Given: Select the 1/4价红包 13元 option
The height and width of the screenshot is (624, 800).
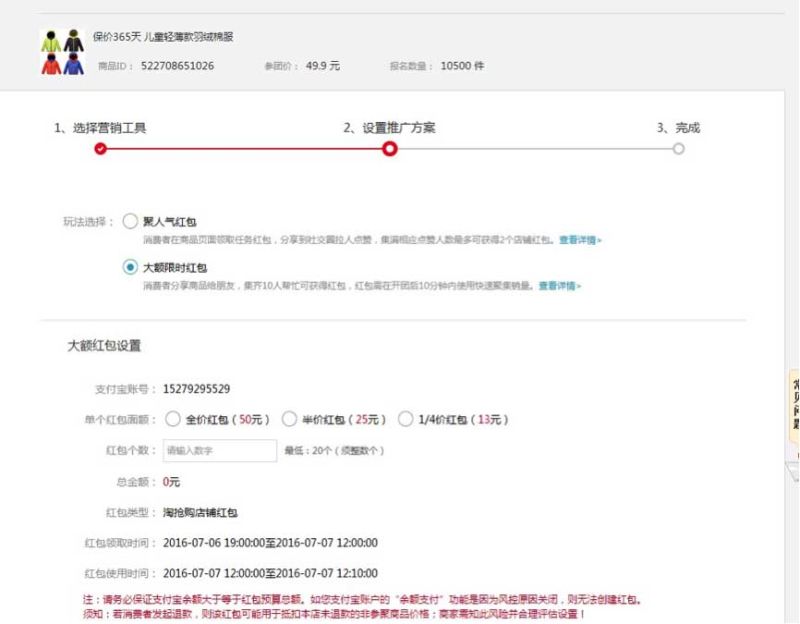Looking at the screenshot, I should click(405, 419).
